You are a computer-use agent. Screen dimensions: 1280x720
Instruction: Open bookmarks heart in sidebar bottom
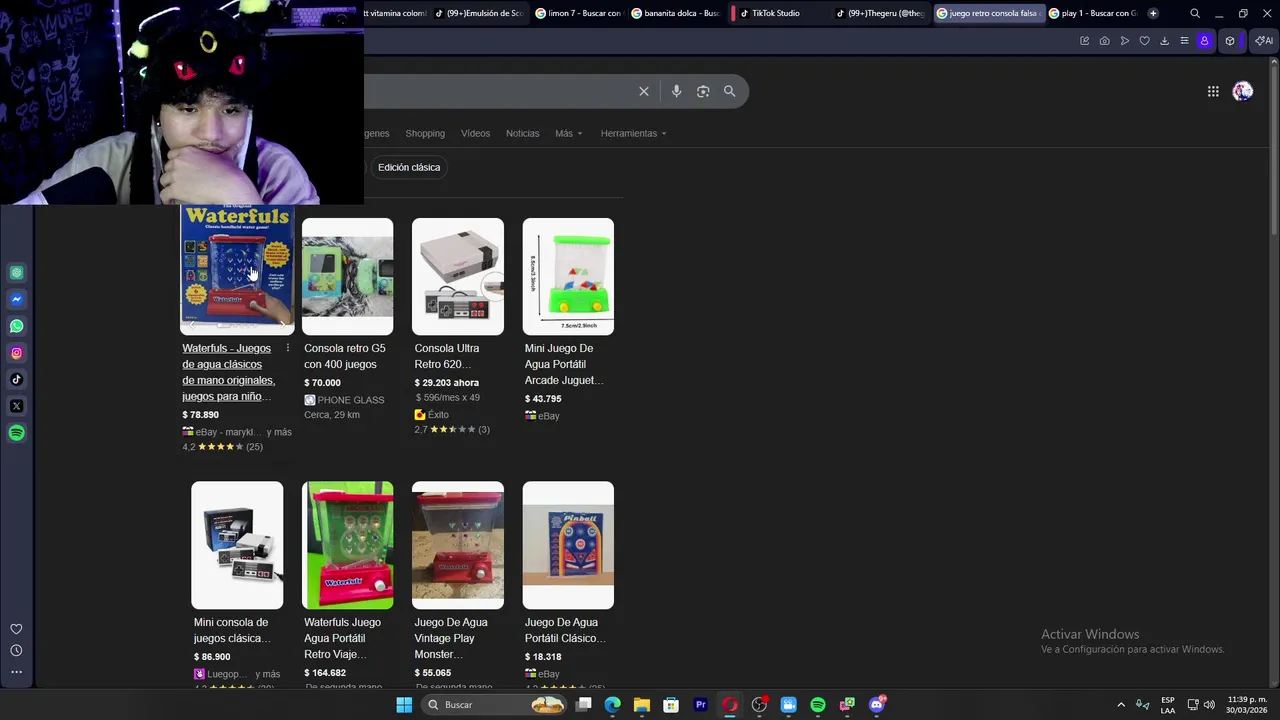(x=16, y=629)
